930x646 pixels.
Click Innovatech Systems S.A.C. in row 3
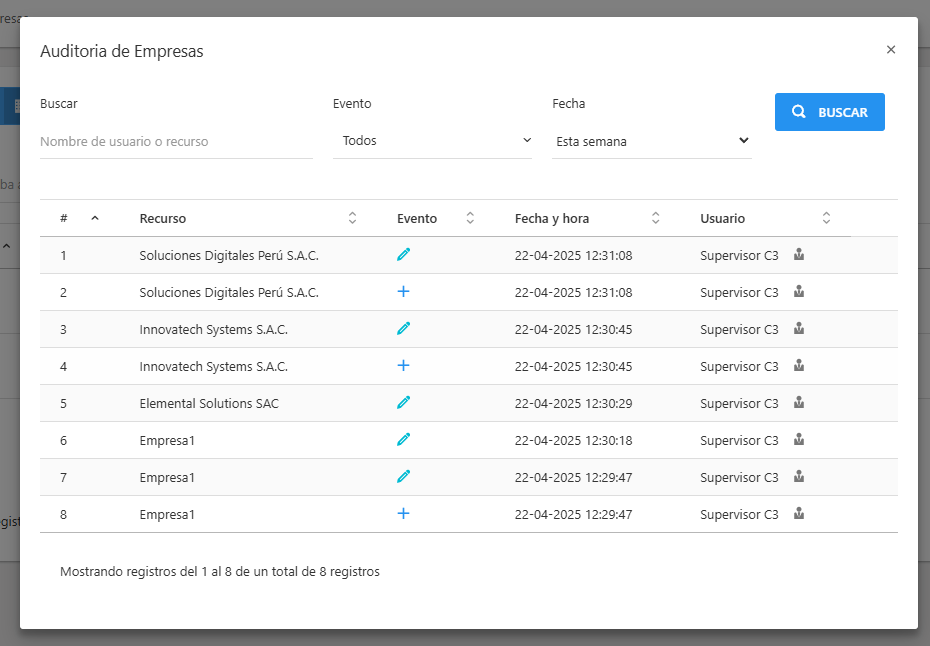click(214, 330)
